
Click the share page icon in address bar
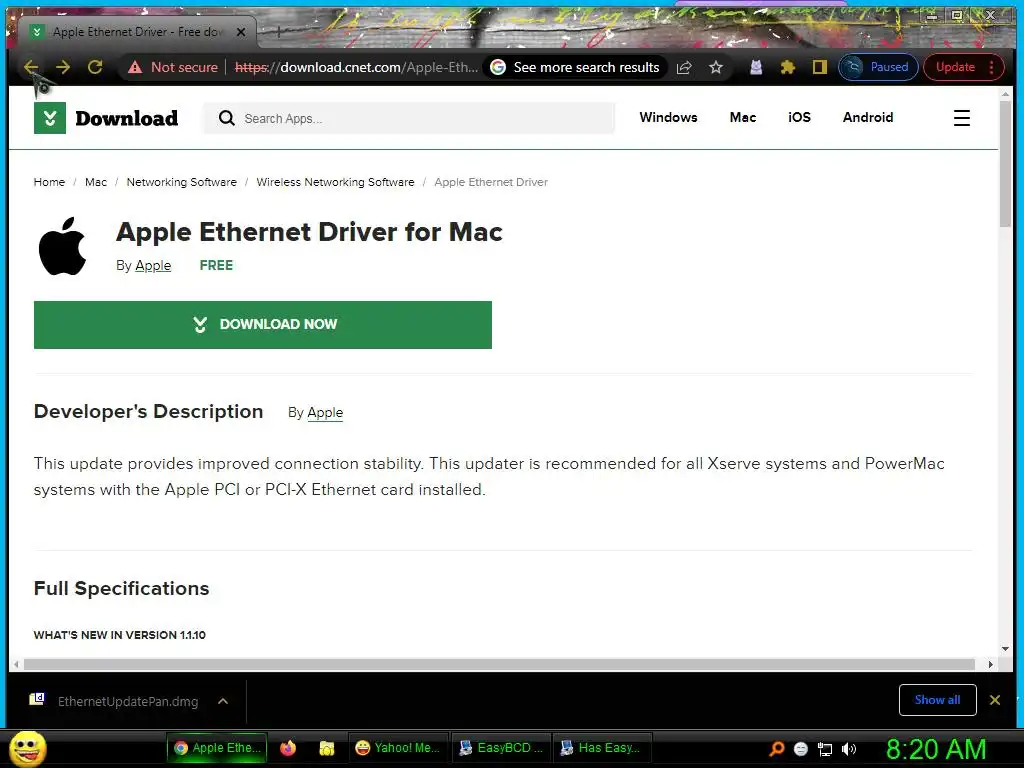tap(684, 67)
